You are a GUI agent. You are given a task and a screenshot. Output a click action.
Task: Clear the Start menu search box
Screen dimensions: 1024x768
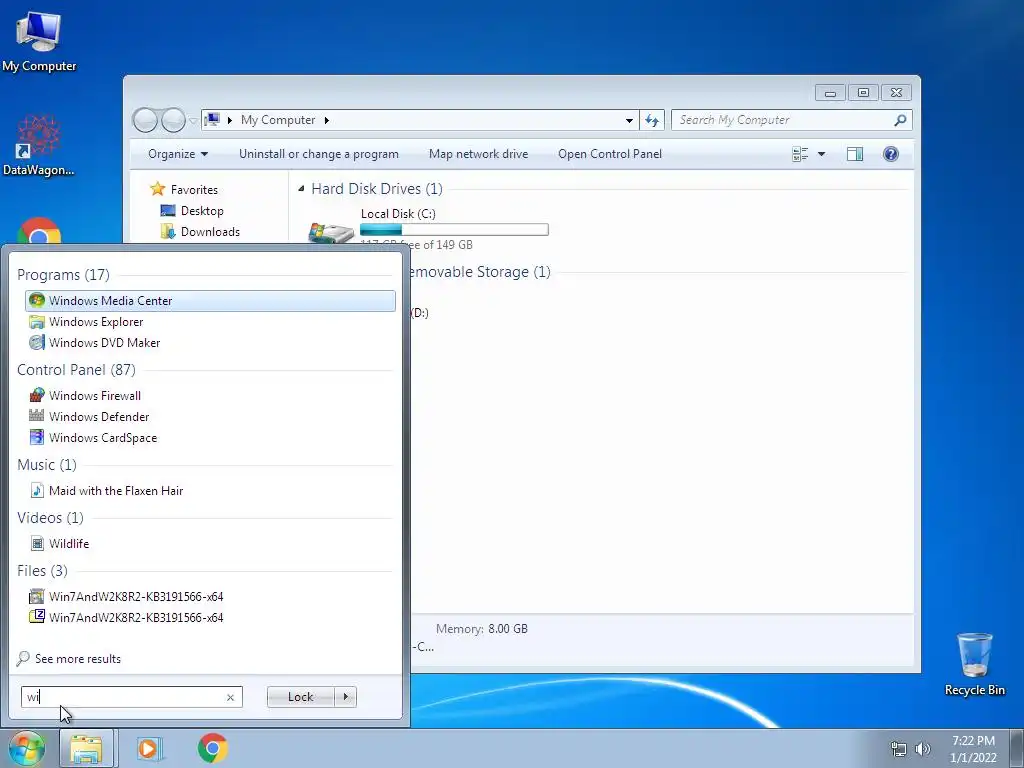(230, 697)
